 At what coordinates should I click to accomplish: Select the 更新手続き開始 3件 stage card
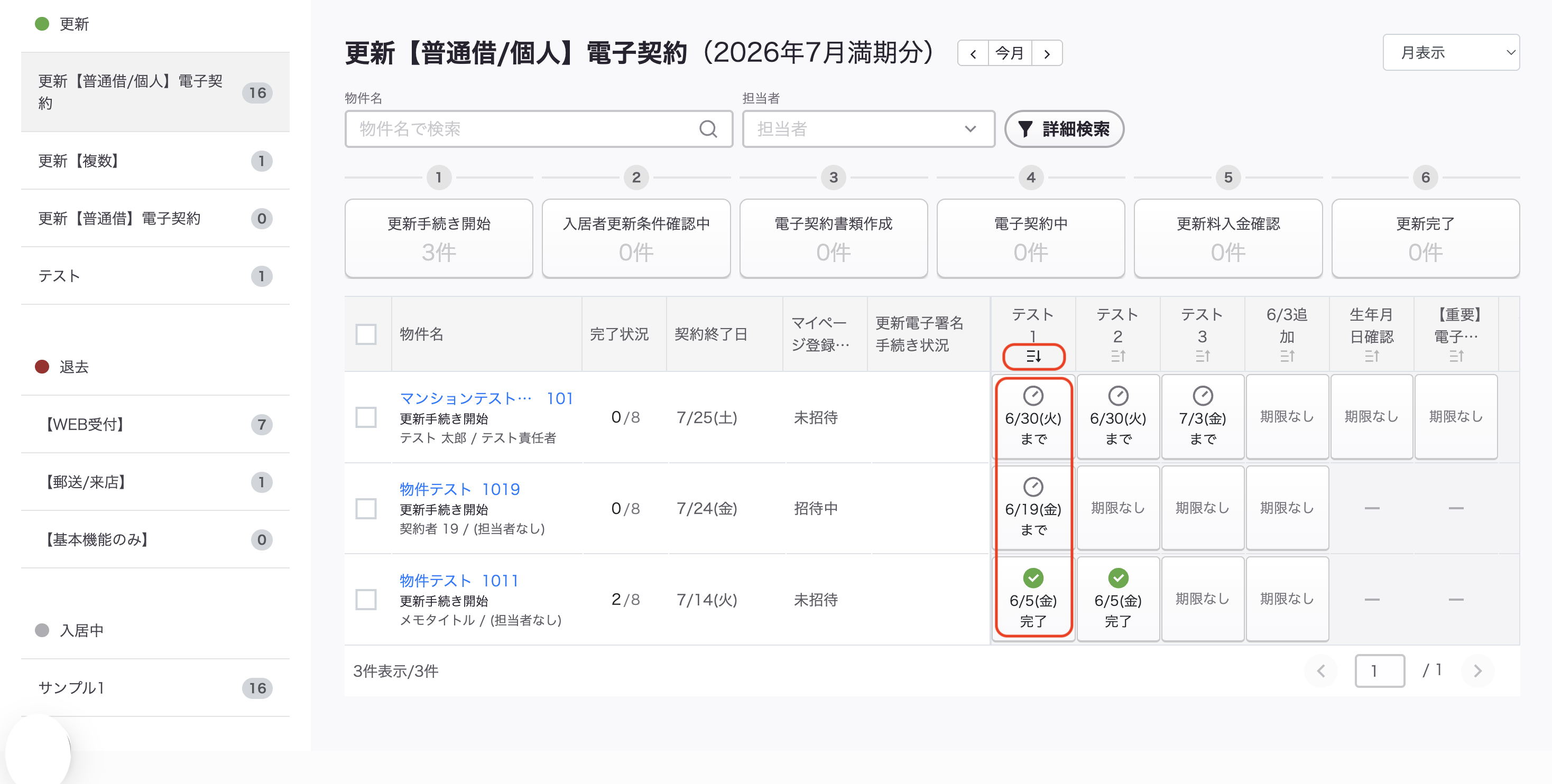439,238
